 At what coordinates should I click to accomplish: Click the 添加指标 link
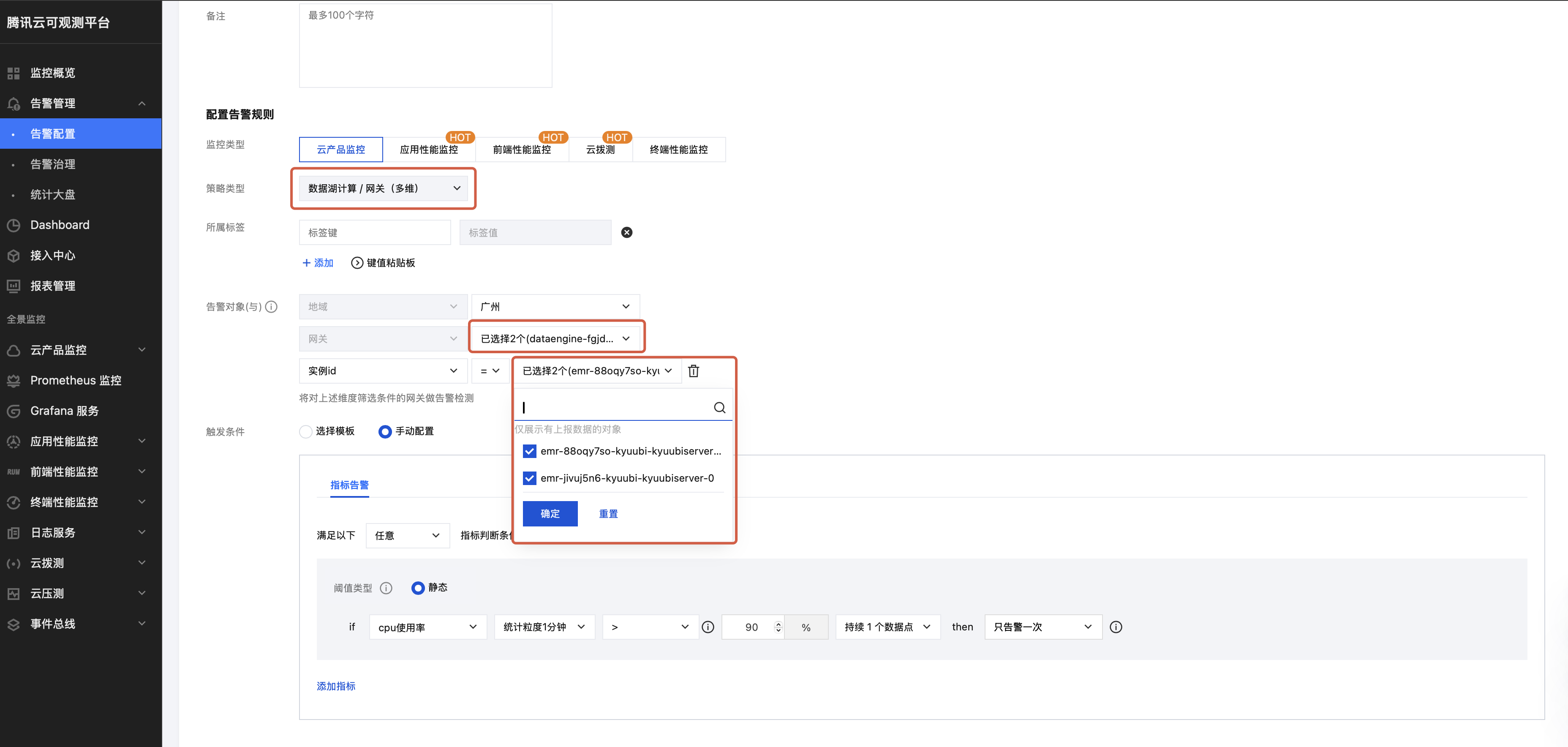336,687
